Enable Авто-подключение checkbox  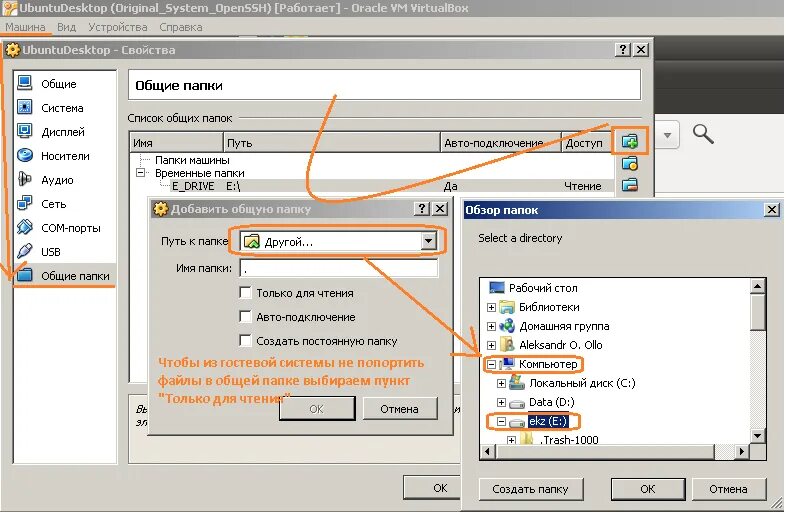point(245,316)
